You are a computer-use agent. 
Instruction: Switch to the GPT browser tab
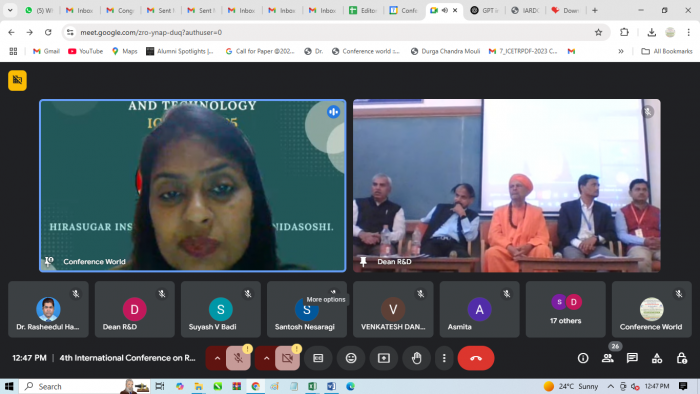coord(485,10)
